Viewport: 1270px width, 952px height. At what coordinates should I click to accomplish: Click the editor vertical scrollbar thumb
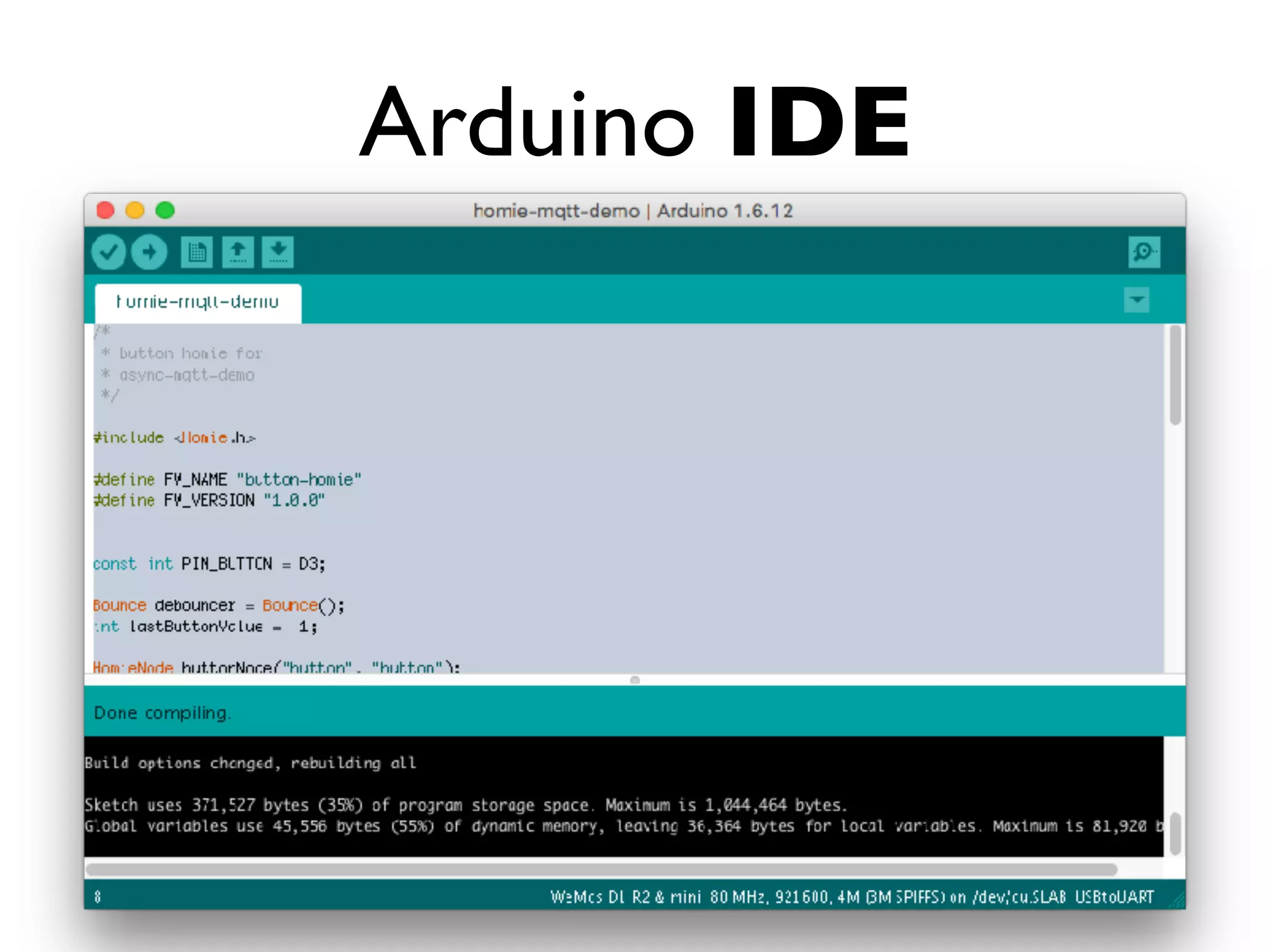point(1175,375)
